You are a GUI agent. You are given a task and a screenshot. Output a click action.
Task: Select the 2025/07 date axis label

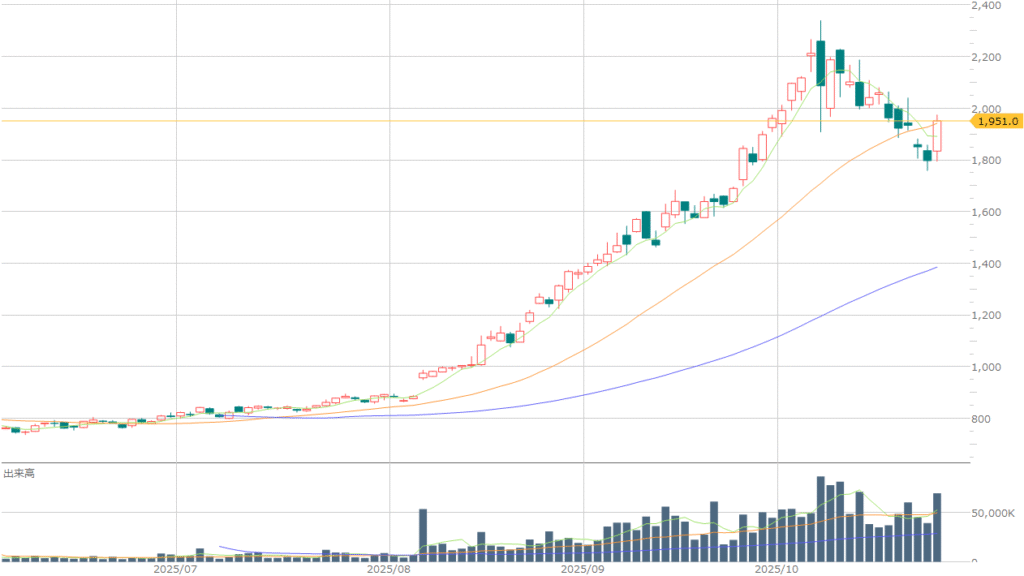tap(175, 568)
